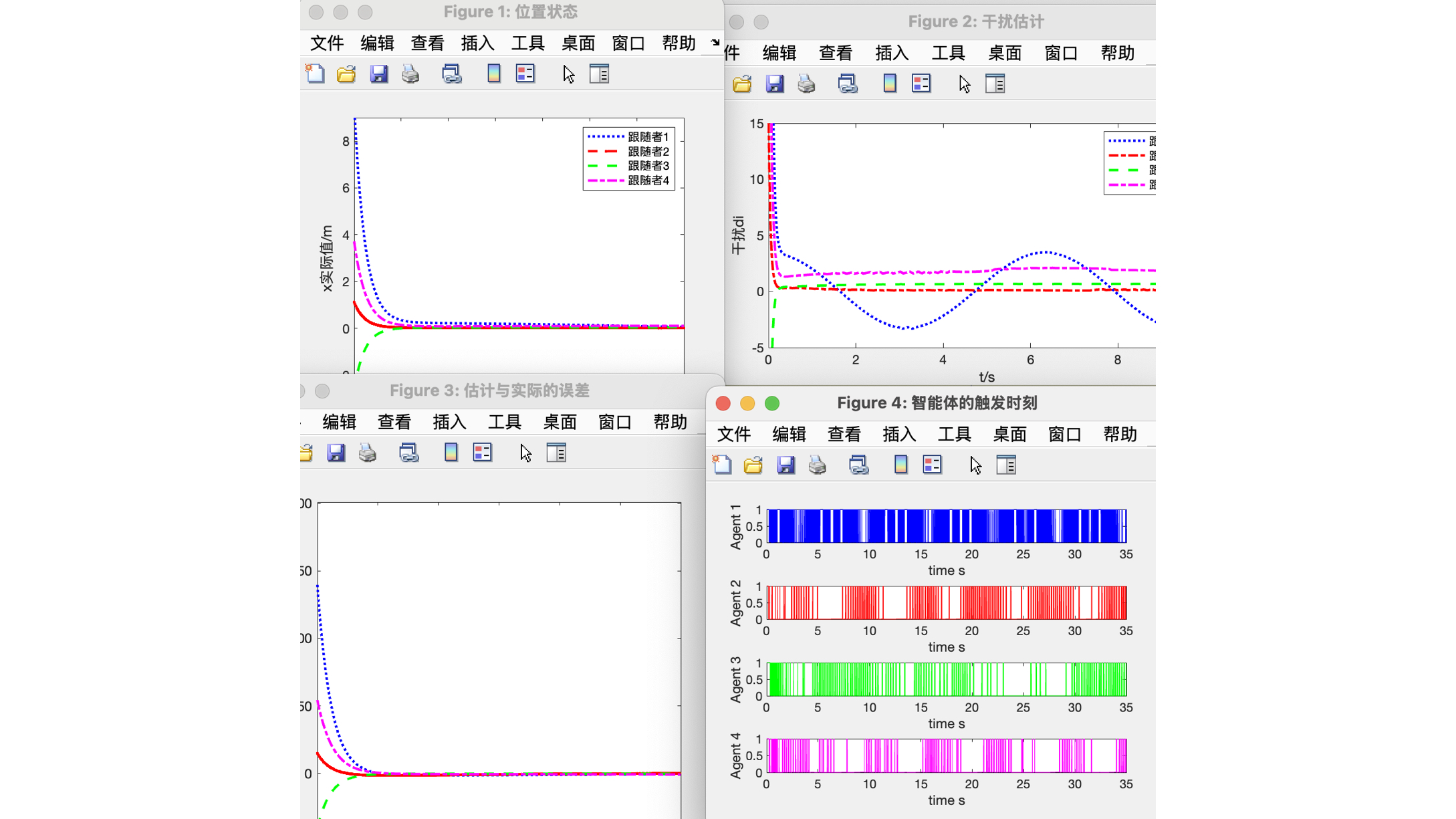Open 帮助 menu in Figure 3
Viewport: 1456px width, 819px height.
tap(670, 423)
